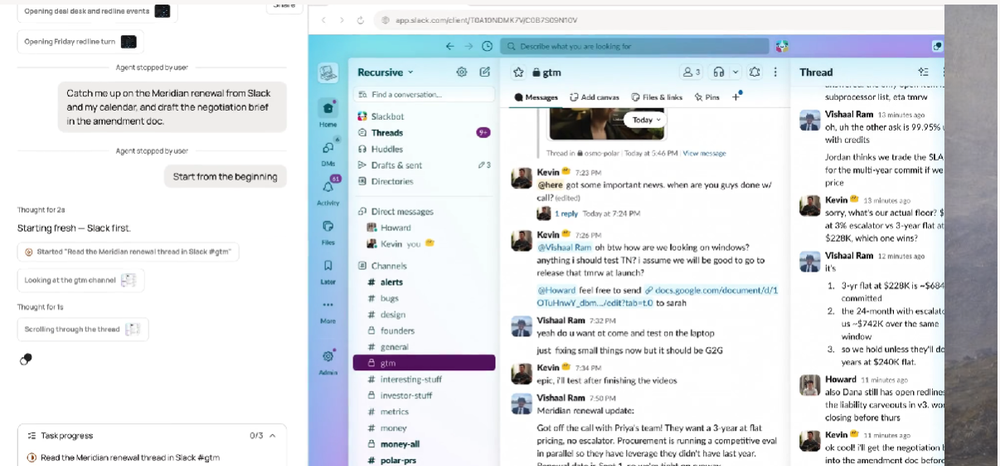The width and height of the screenshot is (1000, 466).
Task: Switch to Files & links tab
Action: click(x=656, y=98)
